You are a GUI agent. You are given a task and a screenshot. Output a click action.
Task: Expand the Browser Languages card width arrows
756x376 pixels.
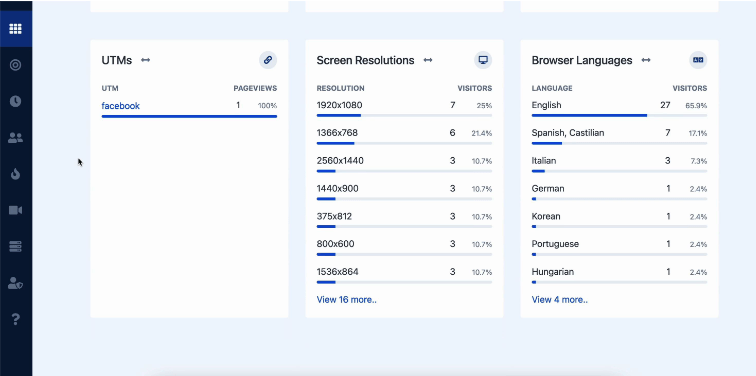coord(646,60)
